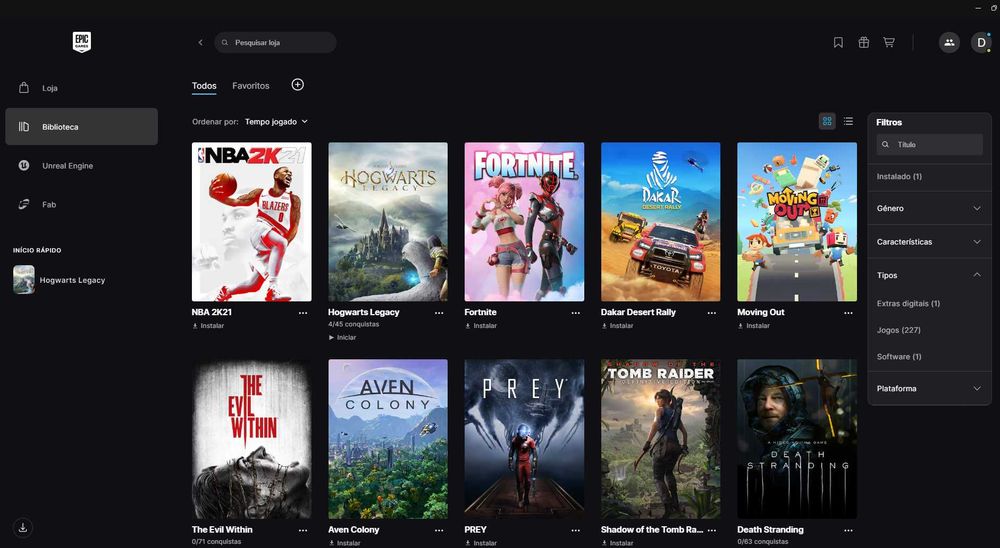Open options for Shadow of the Tomb Raider

point(712,530)
